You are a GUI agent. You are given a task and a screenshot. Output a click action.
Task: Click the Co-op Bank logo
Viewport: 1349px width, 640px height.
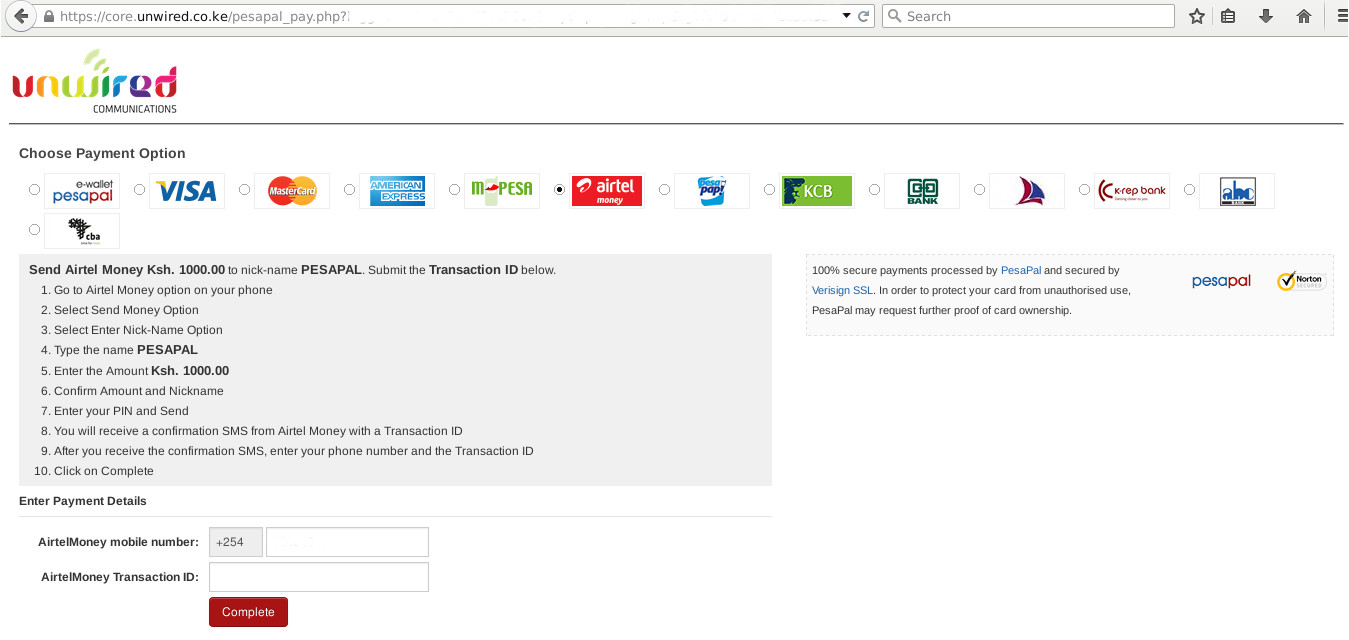click(x=922, y=191)
